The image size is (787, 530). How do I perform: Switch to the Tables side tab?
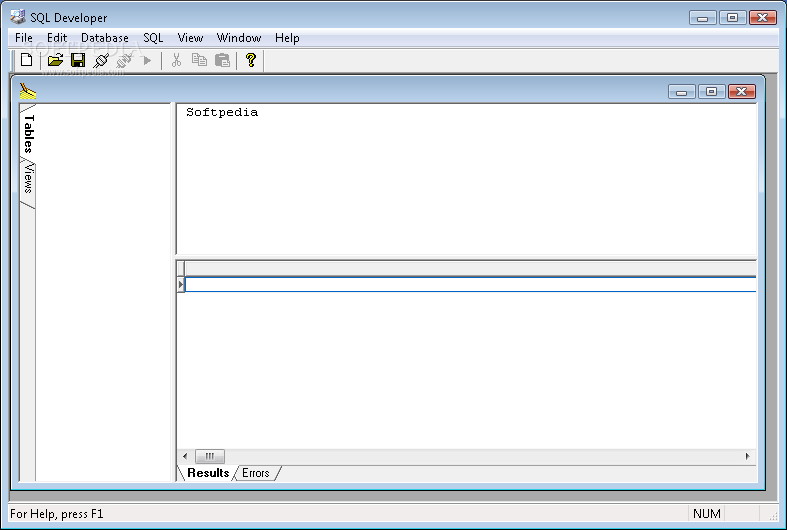(x=28, y=134)
